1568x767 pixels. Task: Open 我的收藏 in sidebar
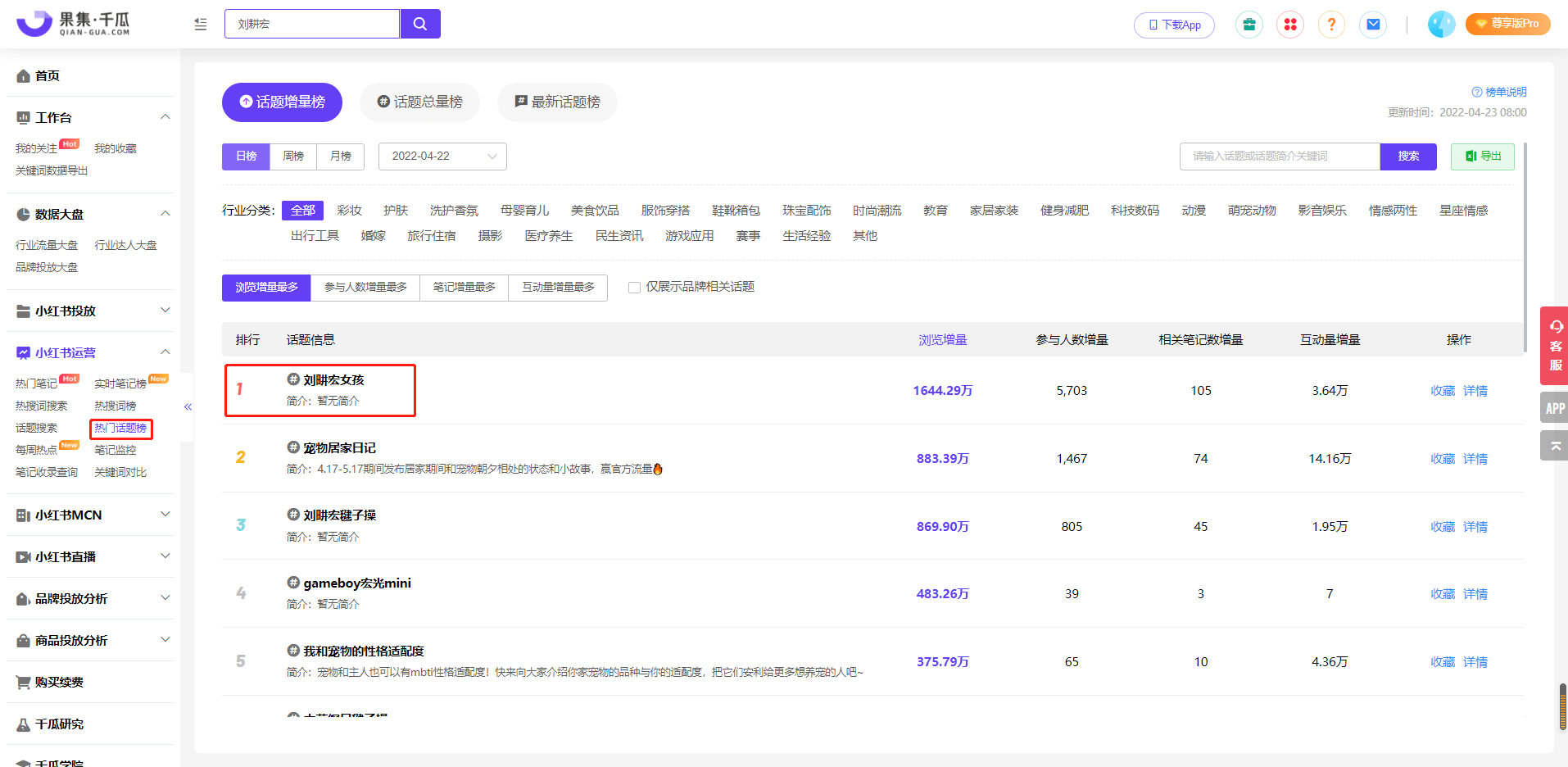coord(116,148)
